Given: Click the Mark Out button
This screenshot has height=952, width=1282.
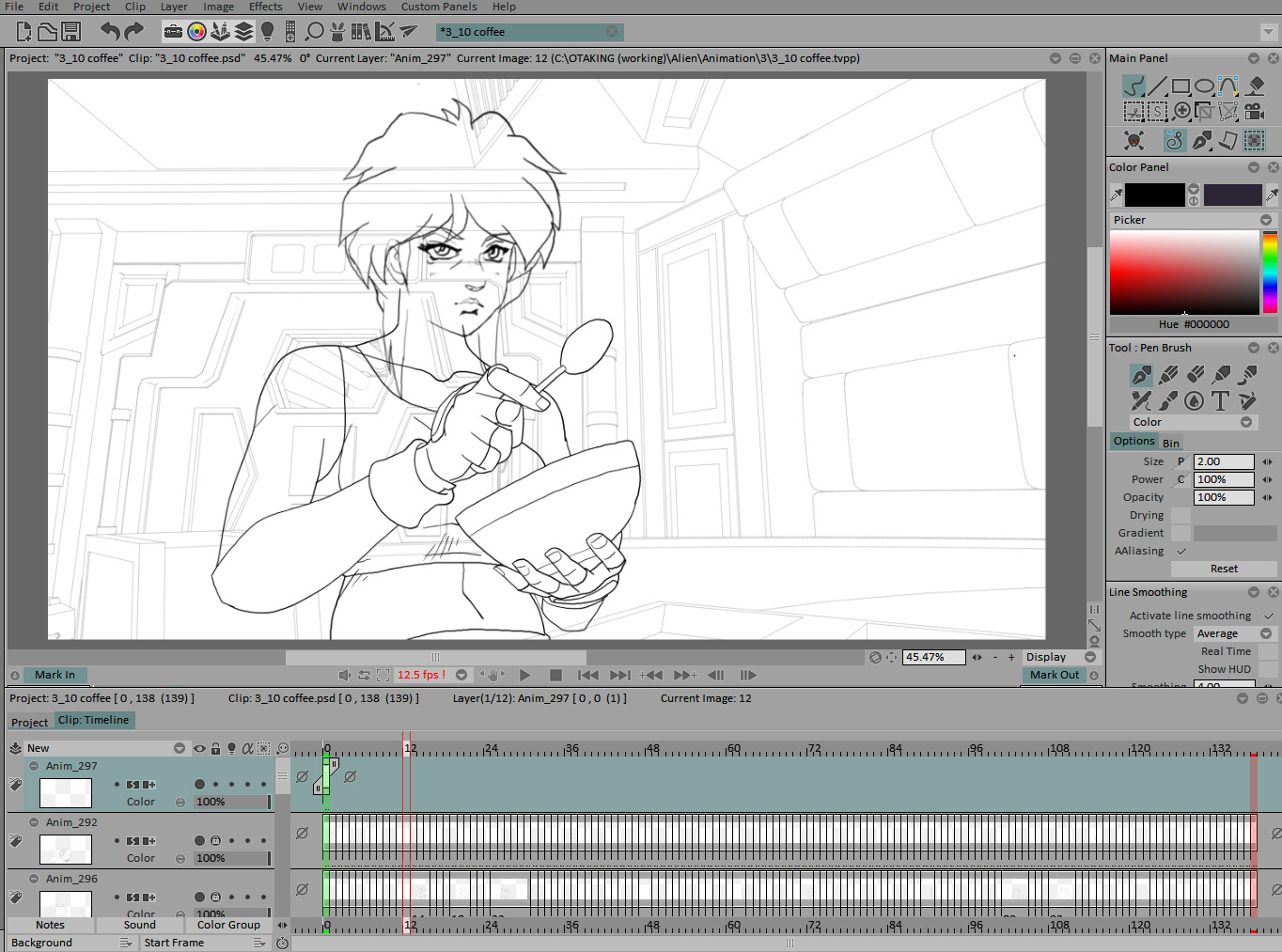Looking at the screenshot, I should 1055,675.
